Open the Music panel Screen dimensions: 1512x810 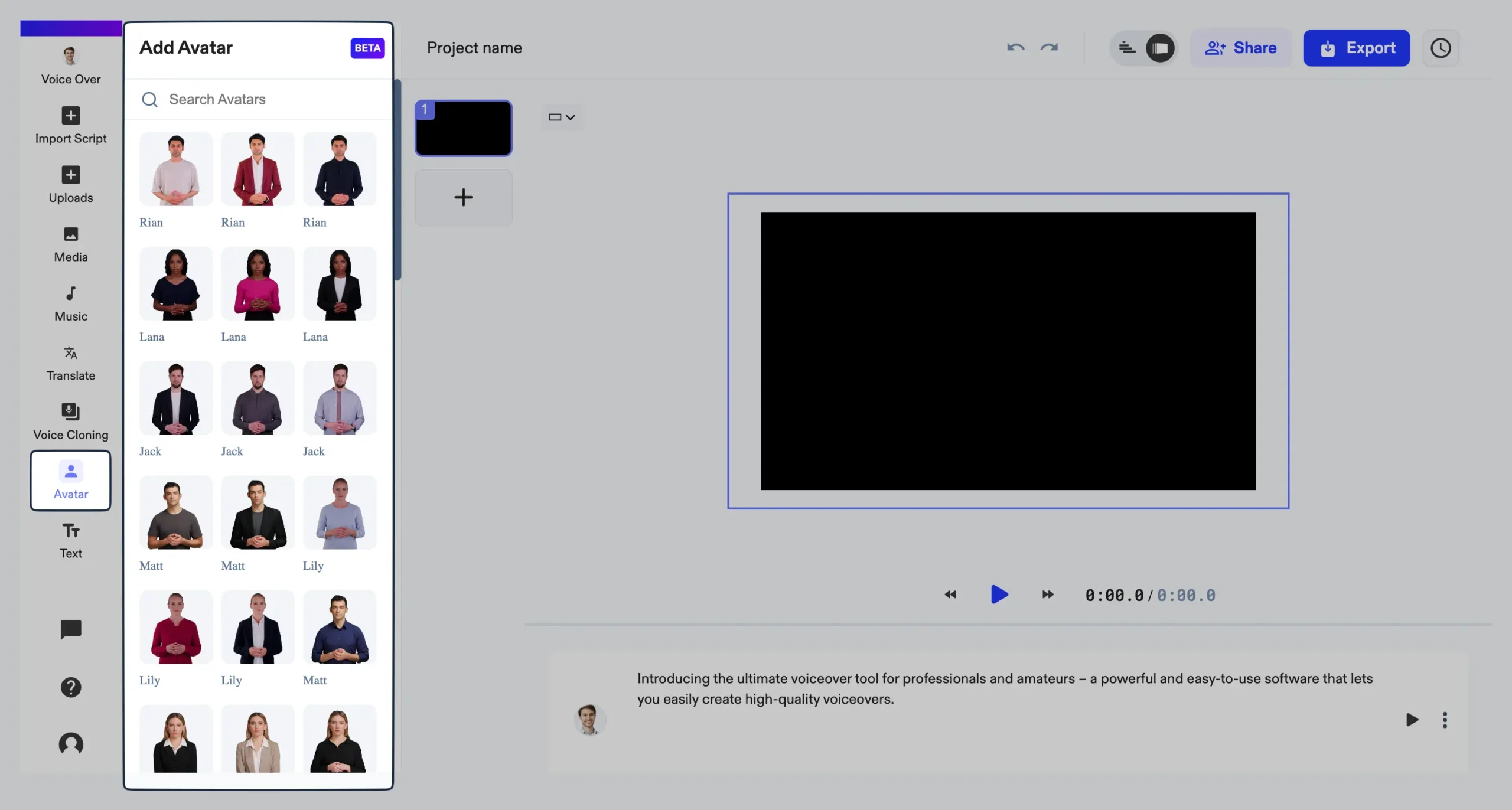tap(70, 303)
